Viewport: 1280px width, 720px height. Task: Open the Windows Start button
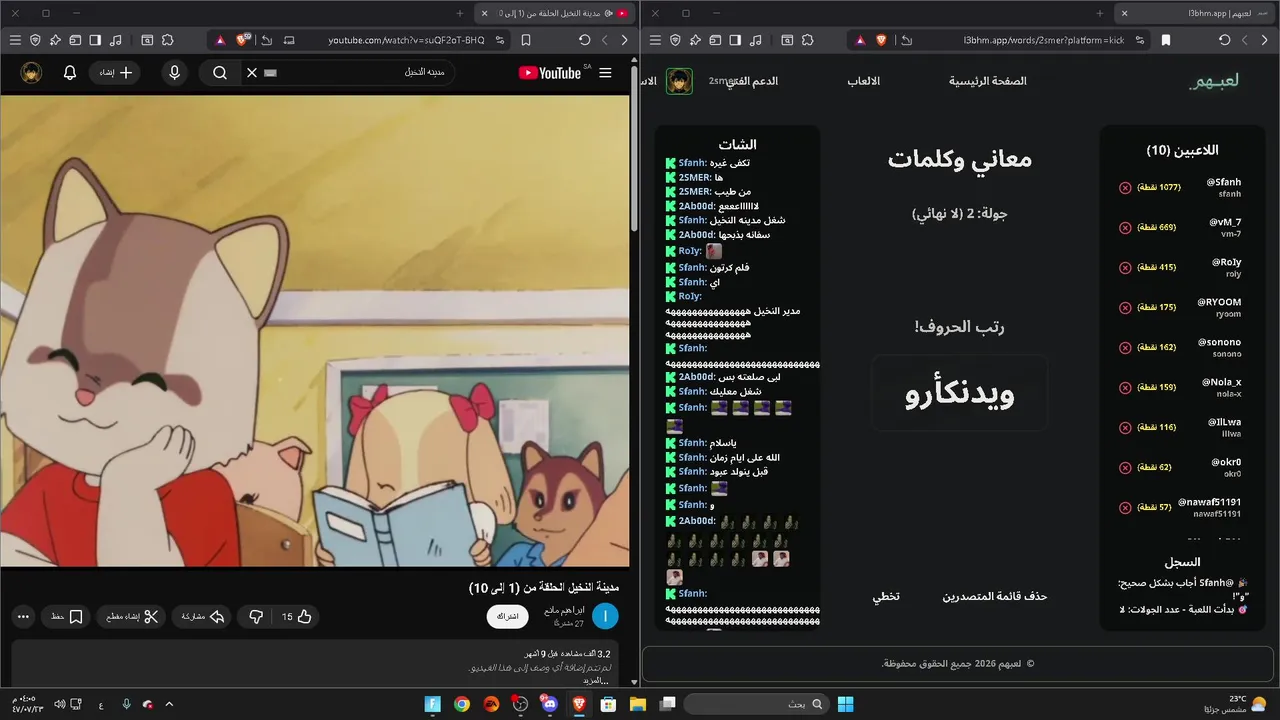click(845, 704)
